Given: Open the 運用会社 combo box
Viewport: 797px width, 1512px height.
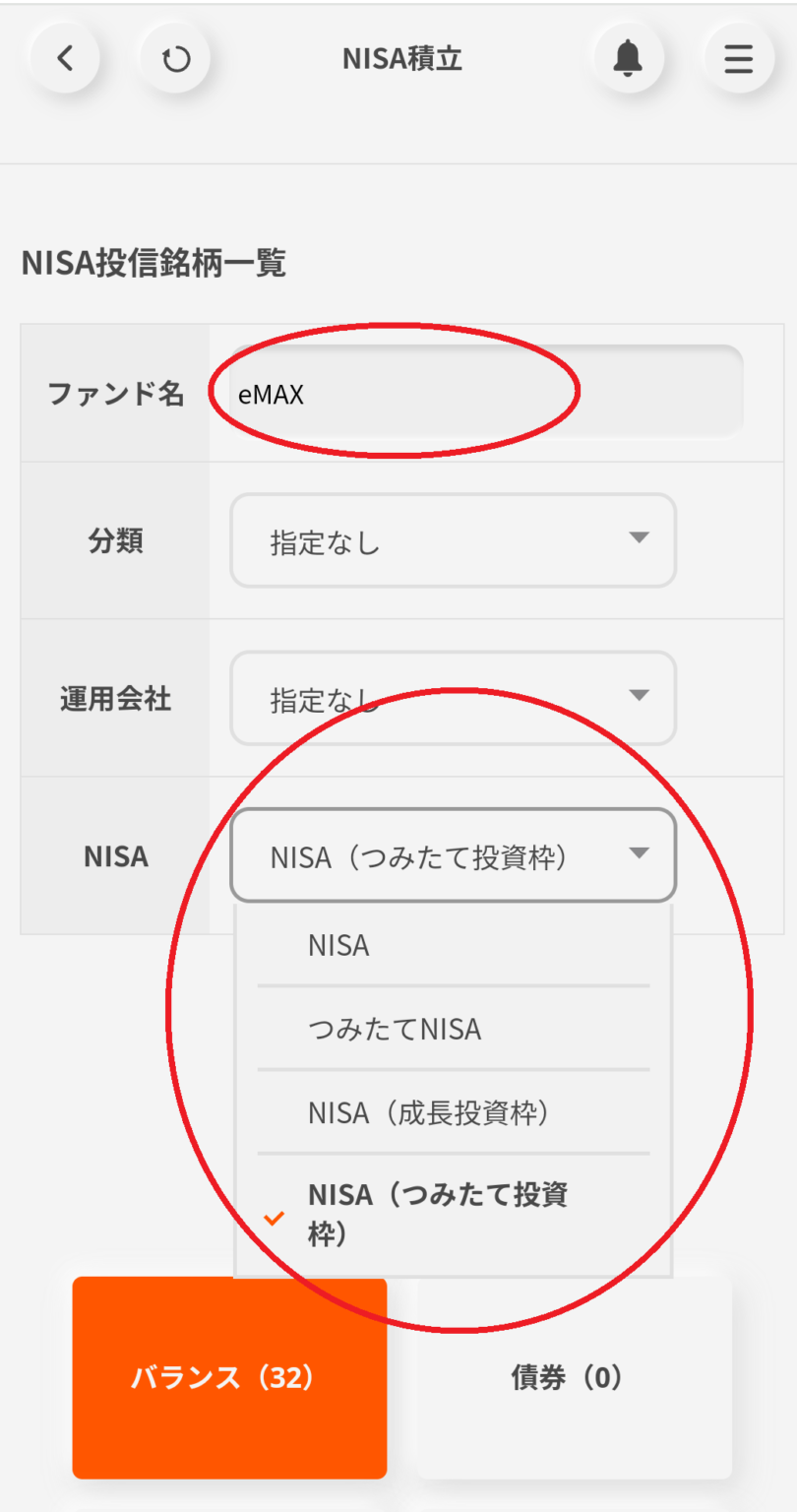Looking at the screenshot, I should pos(453,698).
